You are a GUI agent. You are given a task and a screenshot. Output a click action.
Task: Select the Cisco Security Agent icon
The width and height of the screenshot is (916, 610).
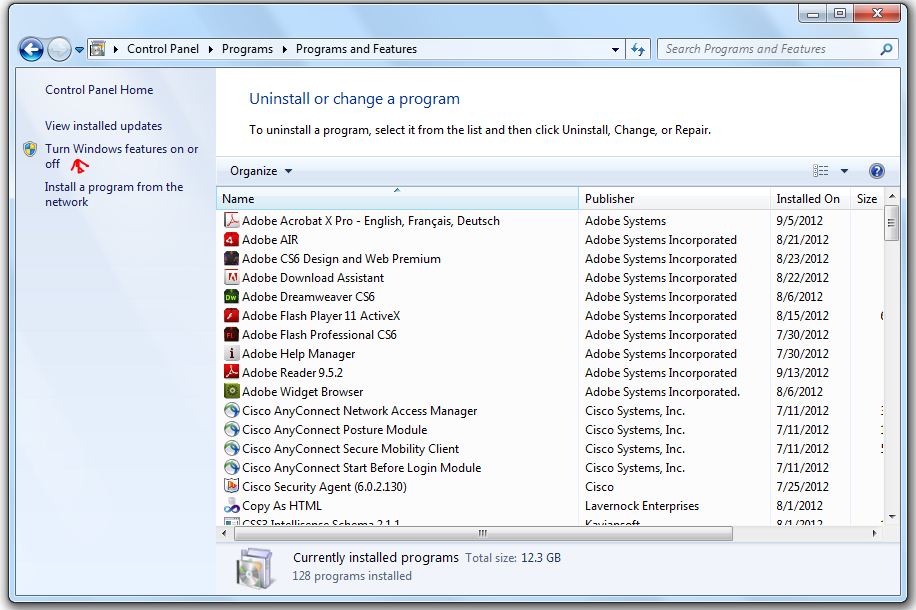point(232,486)
